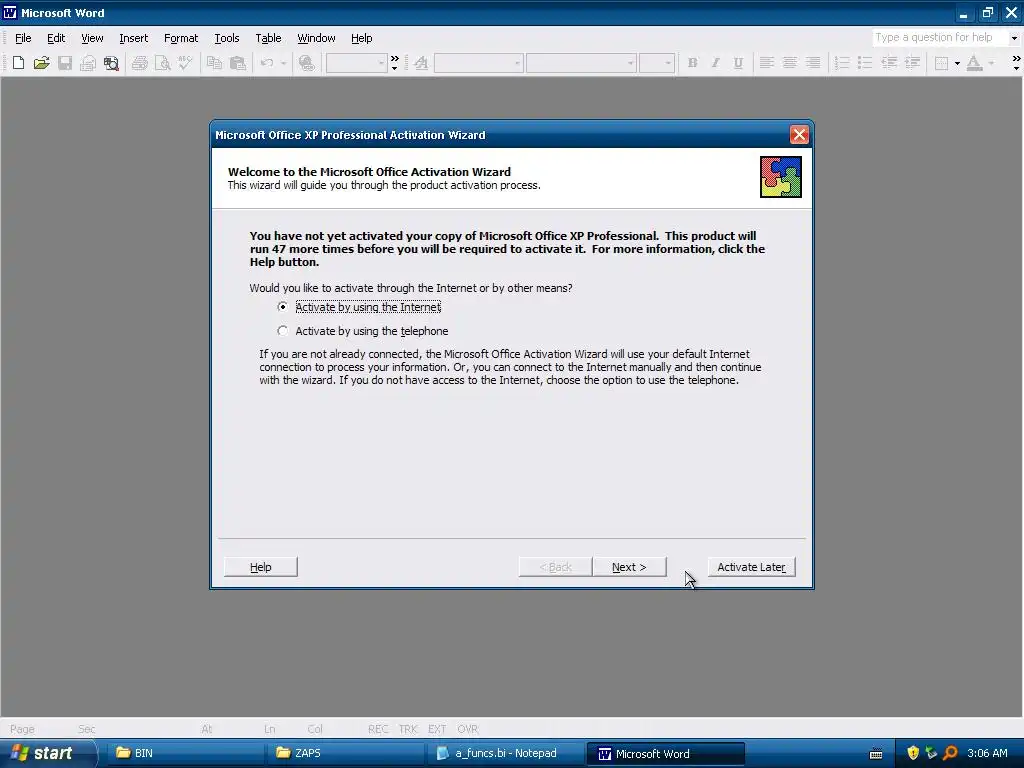Viewport: 1024px width, 768px height.
Task: Open the Undo history dropdown arrow
Action: pyautogui.click(x=283, y=63)
